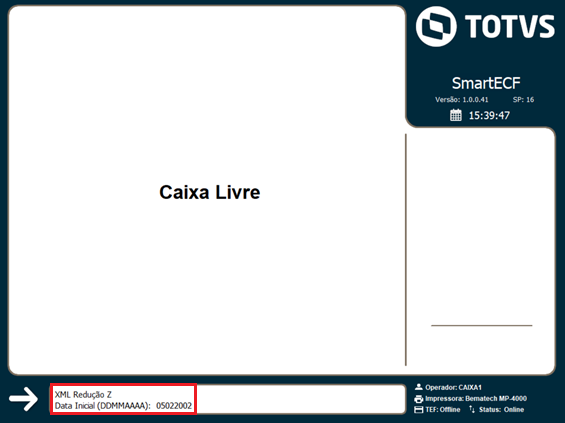Click the SmartECF title

click(x=486, y=83)
